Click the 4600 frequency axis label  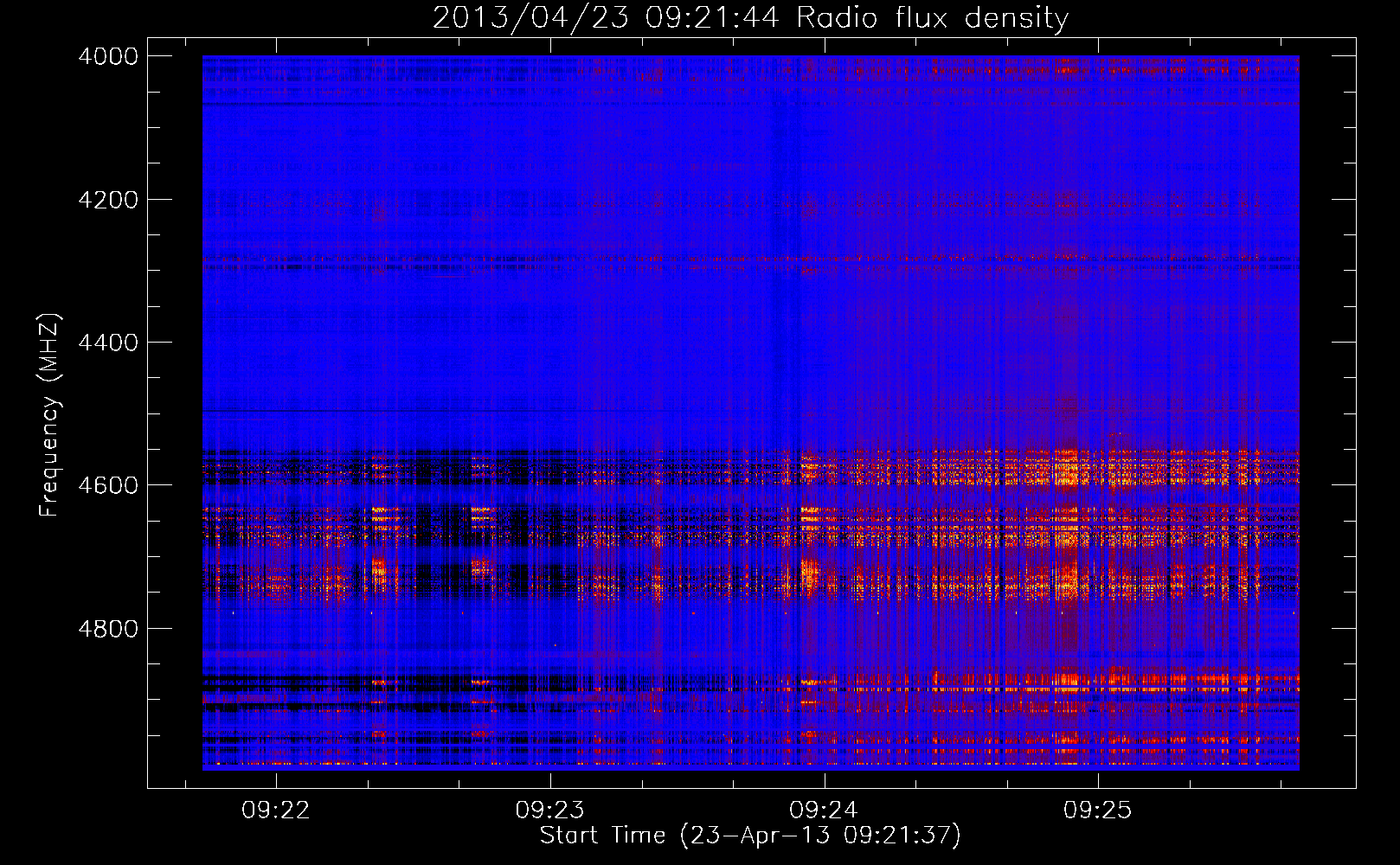coord(108,485)
